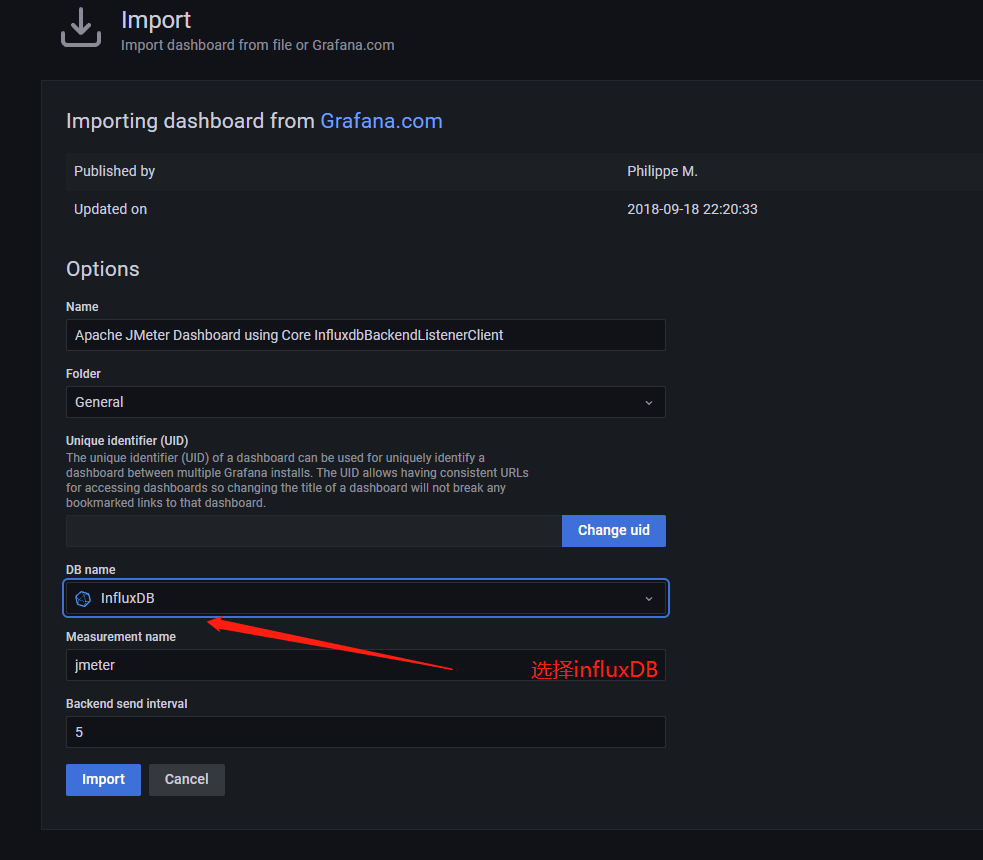Click the Updated on label
983x860 pixels.
110,209
